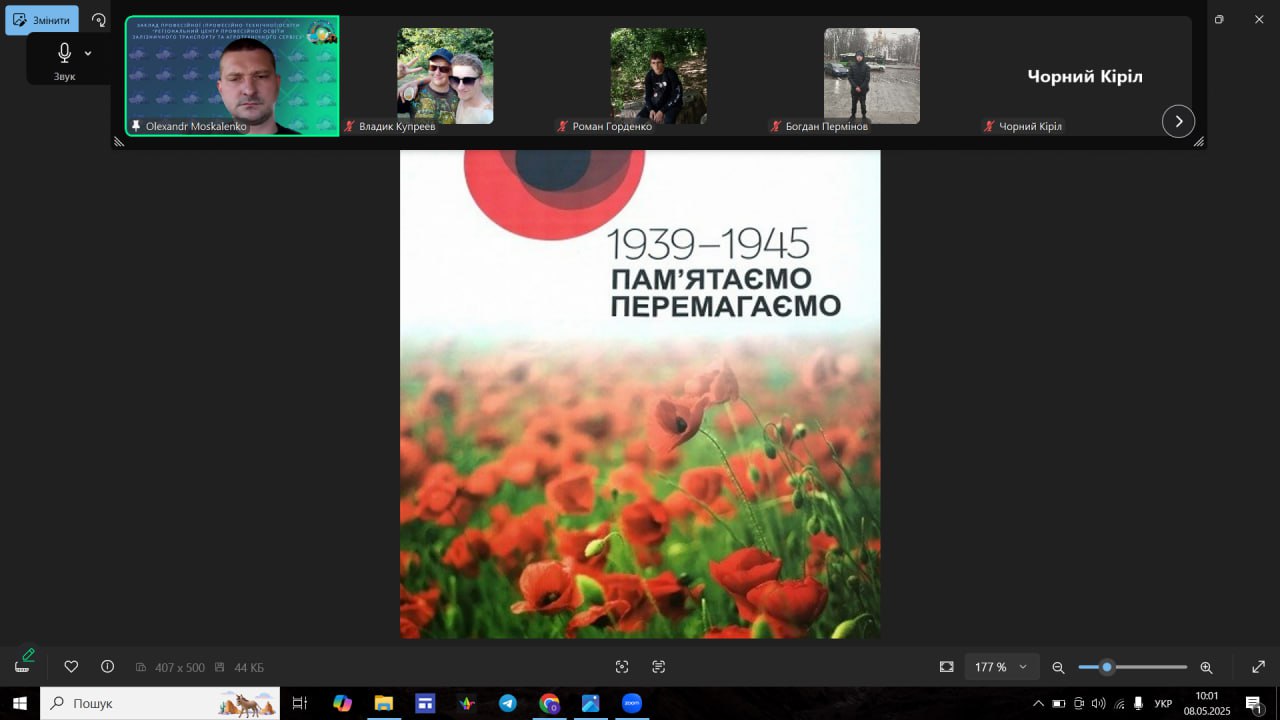The width and height of the screenshot is (1280, 720).
Task: Open the volume control in system tray
Action: [x=1098, y=703]
